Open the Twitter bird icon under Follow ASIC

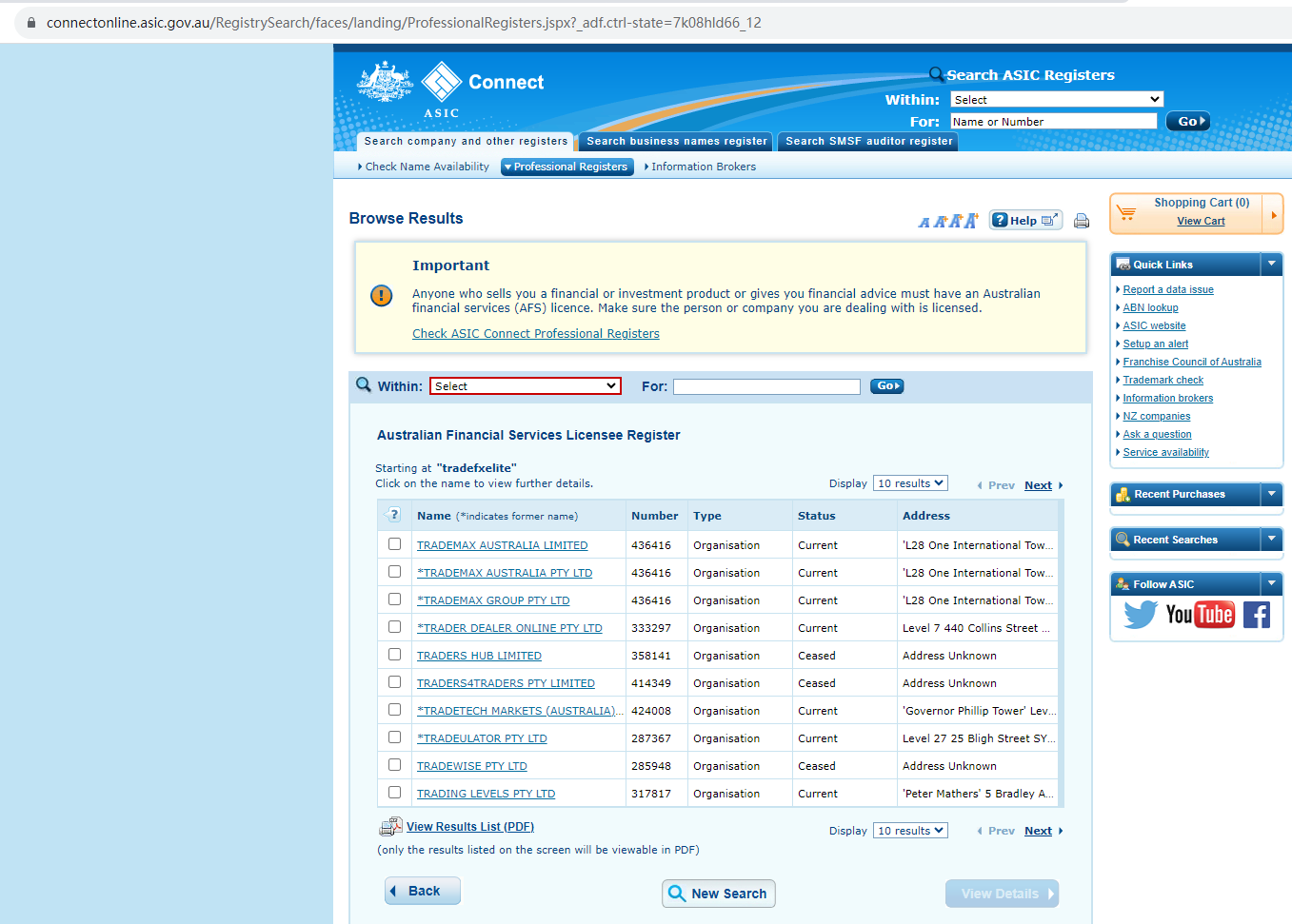[x=1141, y=615]
